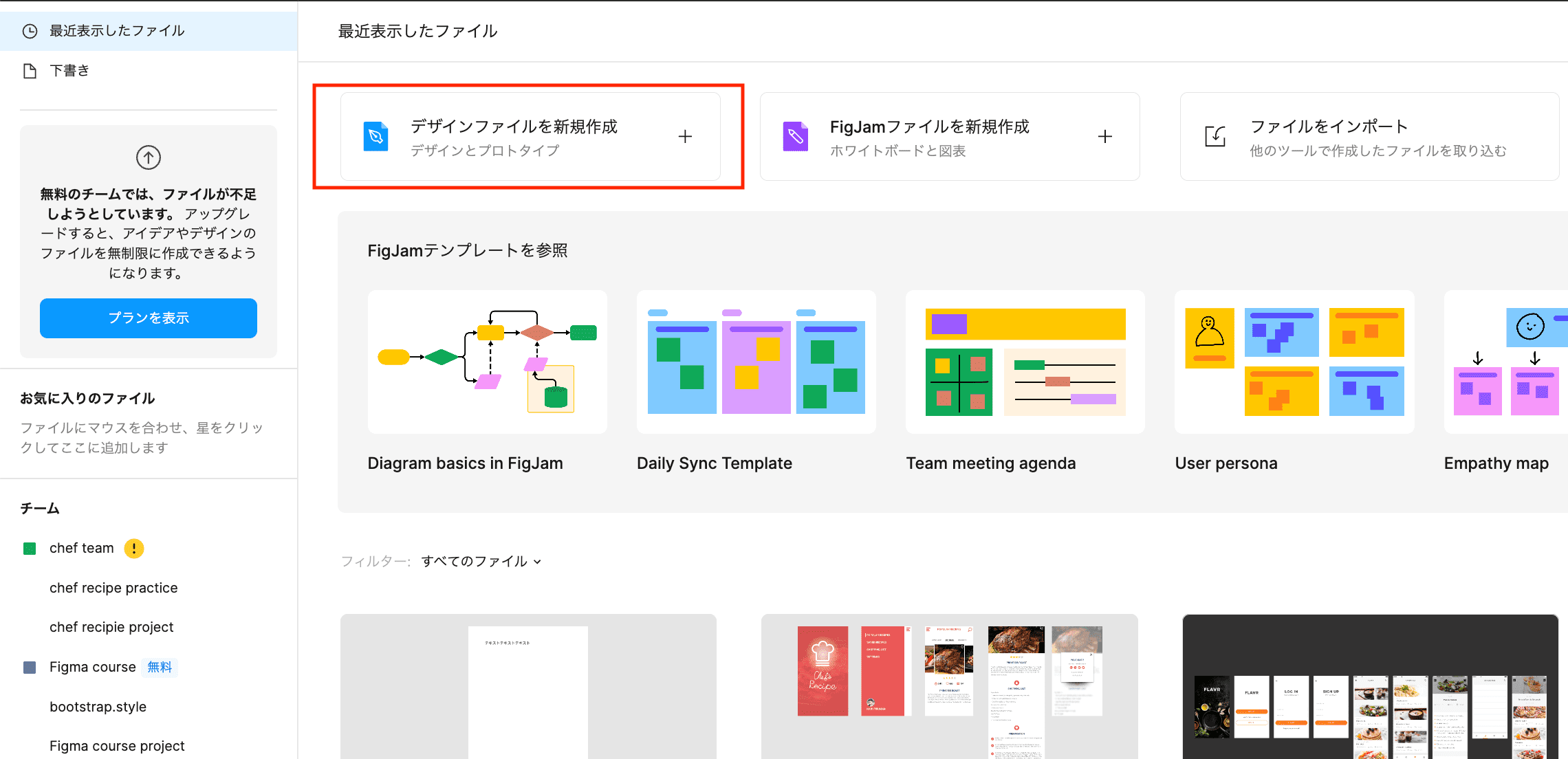Open the dark FLAVR app screens file

[1370, 687]
